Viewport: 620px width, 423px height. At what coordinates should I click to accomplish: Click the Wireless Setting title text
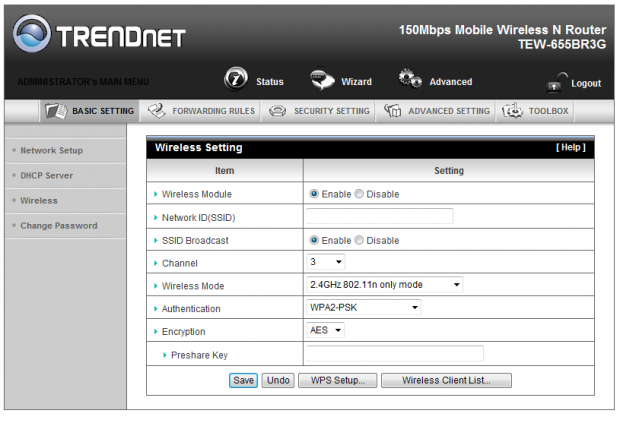point(198,147)
